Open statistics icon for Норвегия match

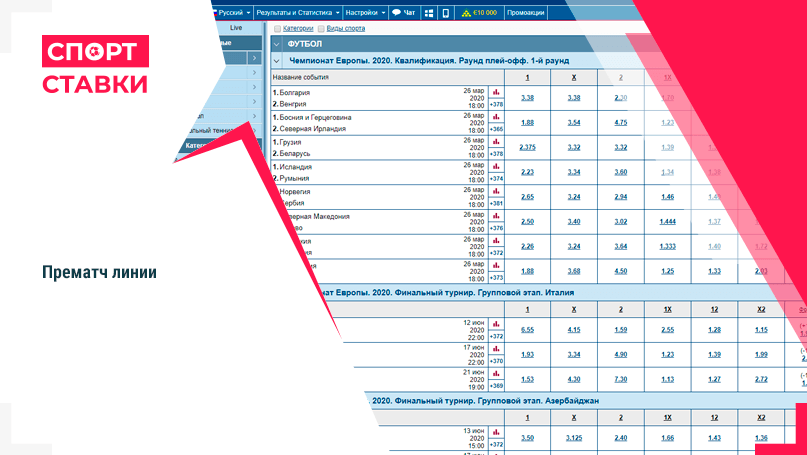[497, 191]
